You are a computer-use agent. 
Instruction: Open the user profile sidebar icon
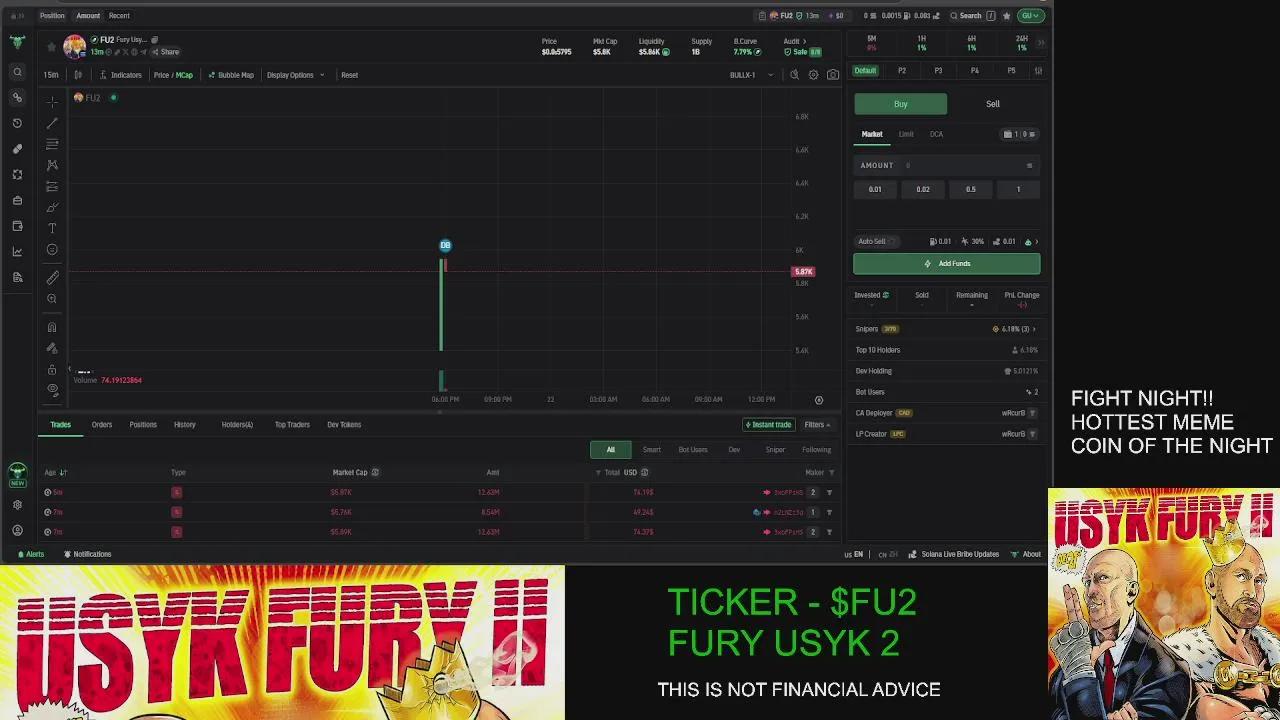(x=17, y=530)
